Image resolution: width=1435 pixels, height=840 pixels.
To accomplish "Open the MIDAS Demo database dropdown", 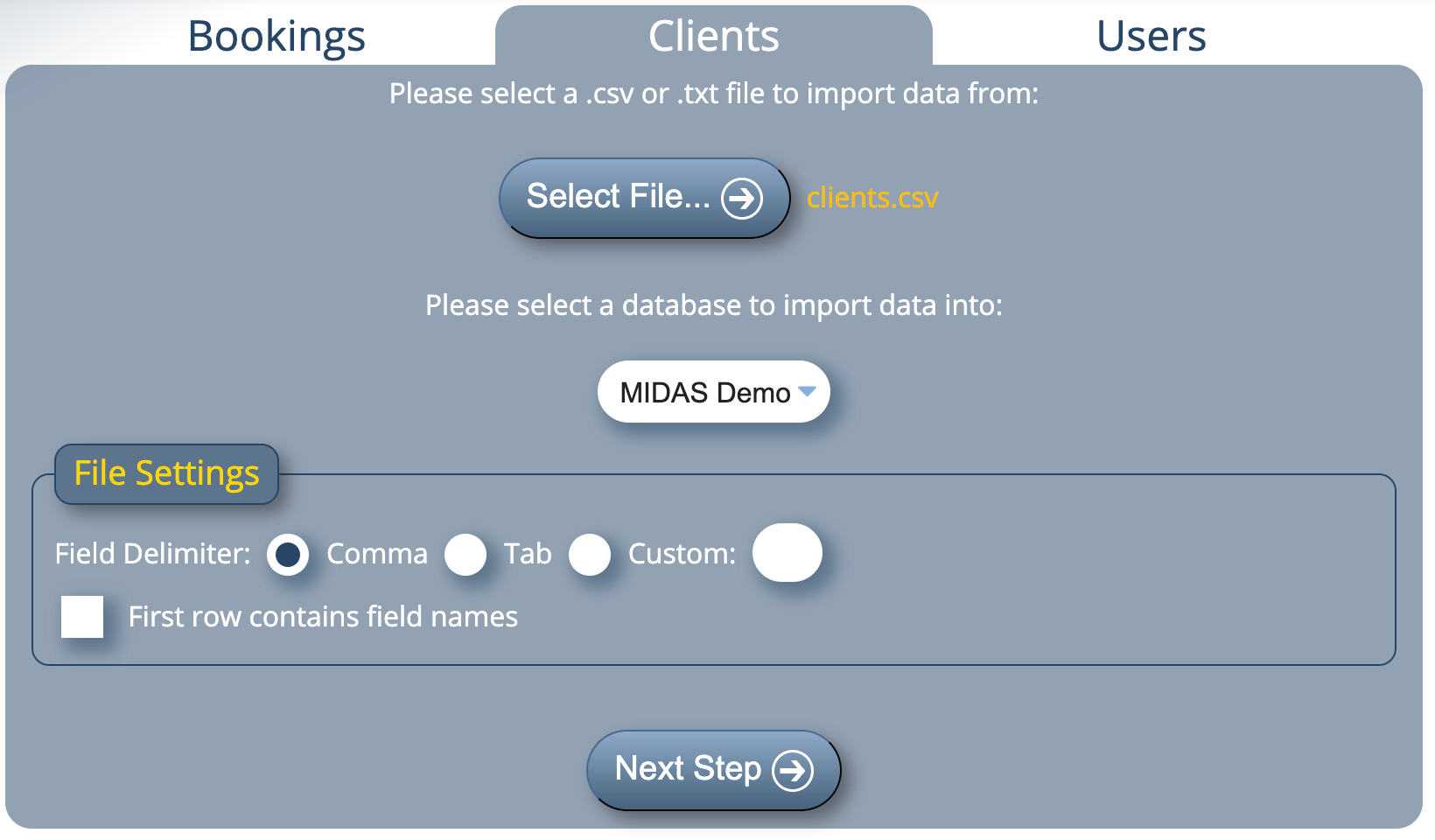I will 714,392.
